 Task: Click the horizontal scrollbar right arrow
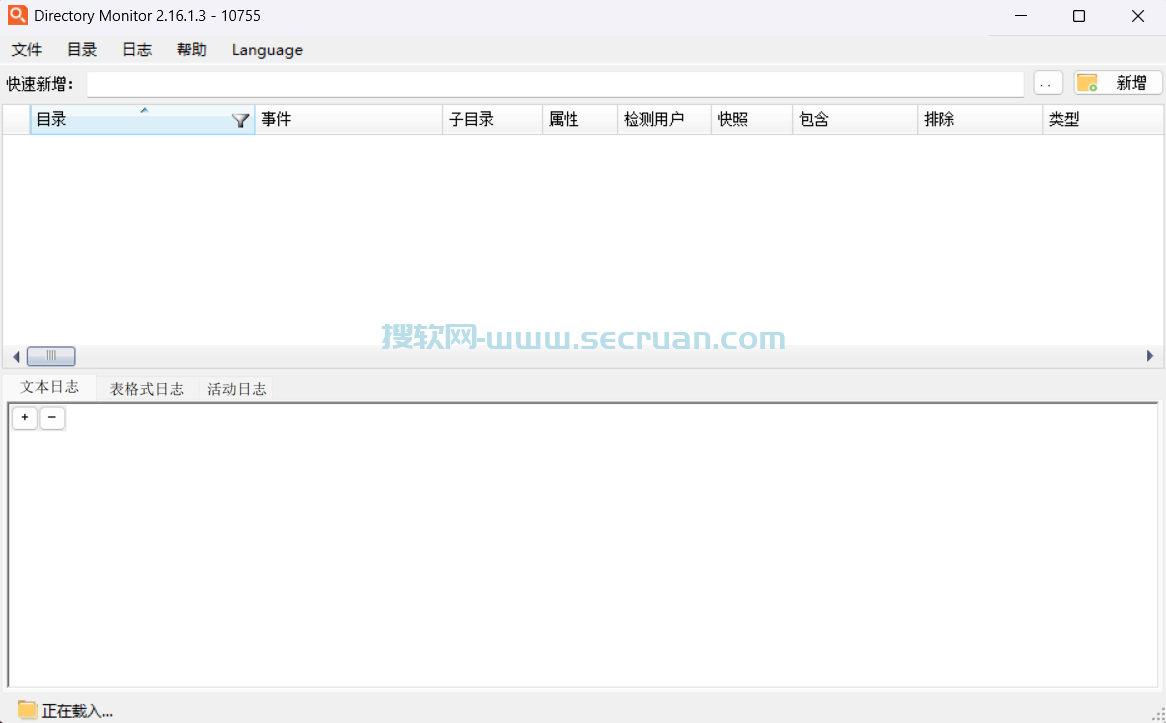[1150, 356]
